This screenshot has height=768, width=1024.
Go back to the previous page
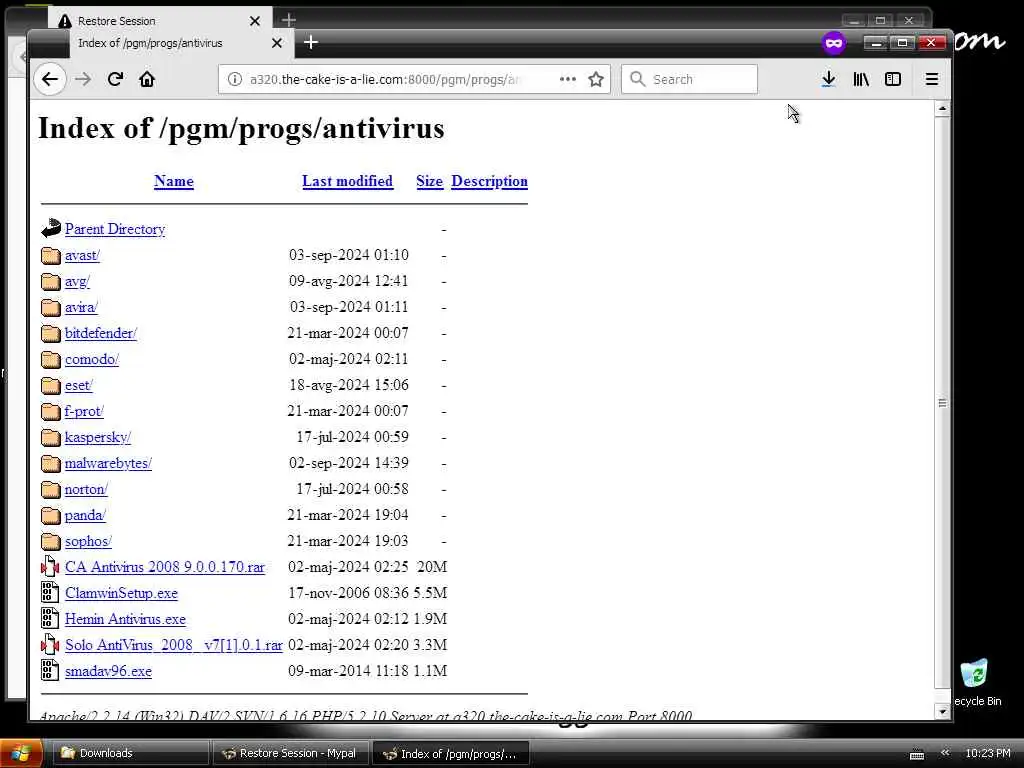tap(50, 80)
